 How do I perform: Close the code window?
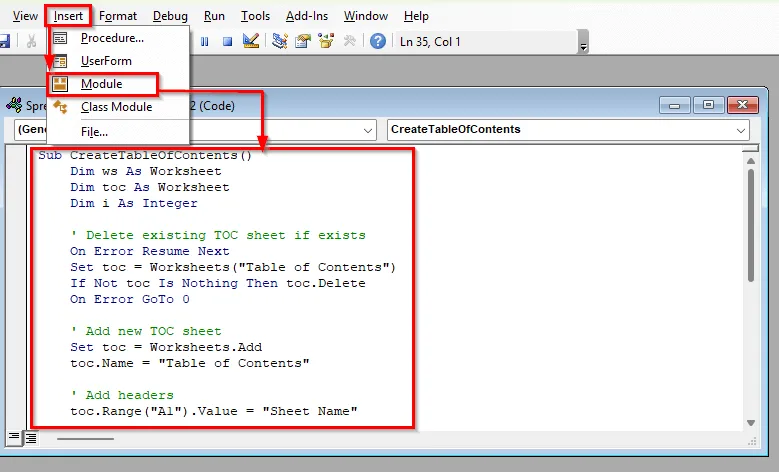(743, 105)
